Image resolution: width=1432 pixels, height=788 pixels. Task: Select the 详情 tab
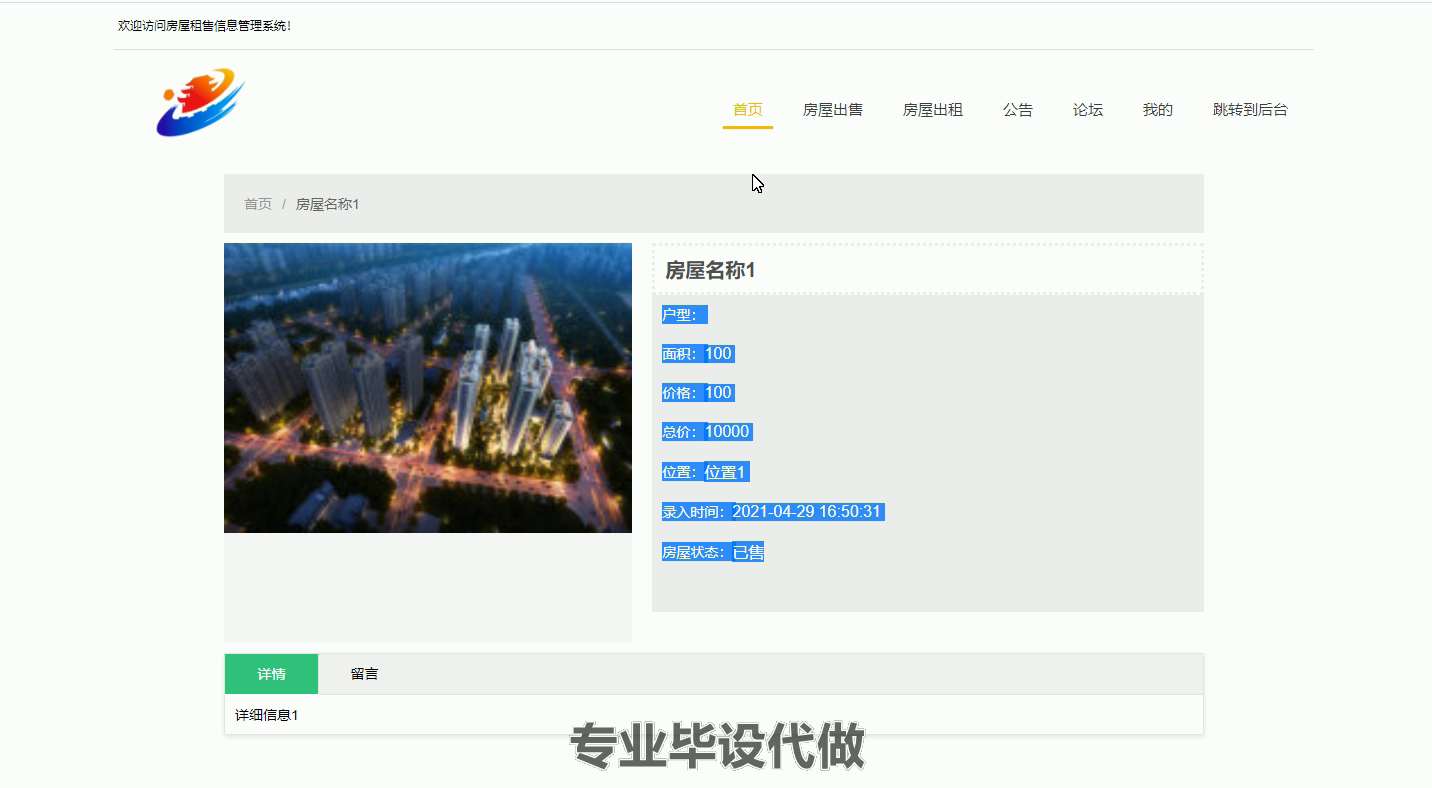271,674
